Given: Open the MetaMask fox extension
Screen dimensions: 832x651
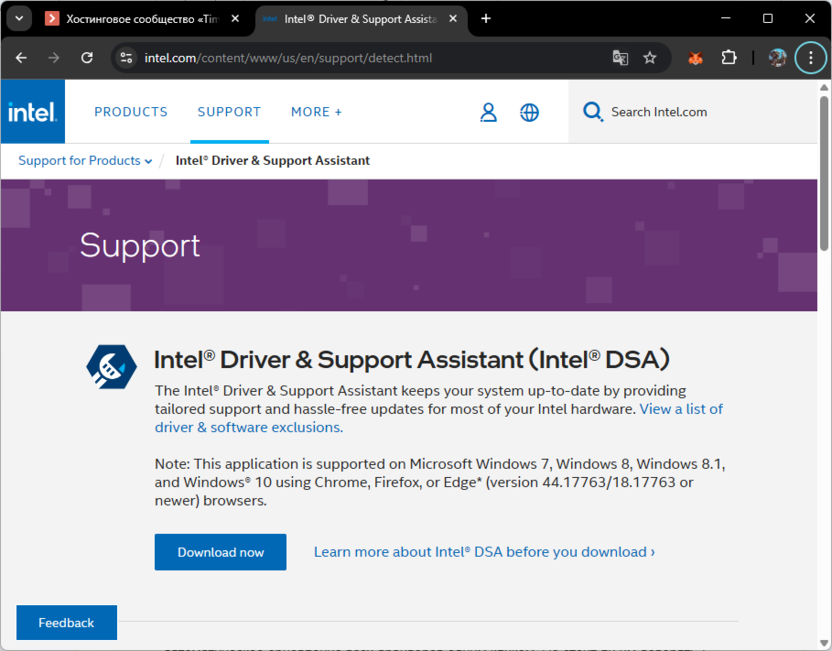Looking at the screenshot, I should (696, 58).
